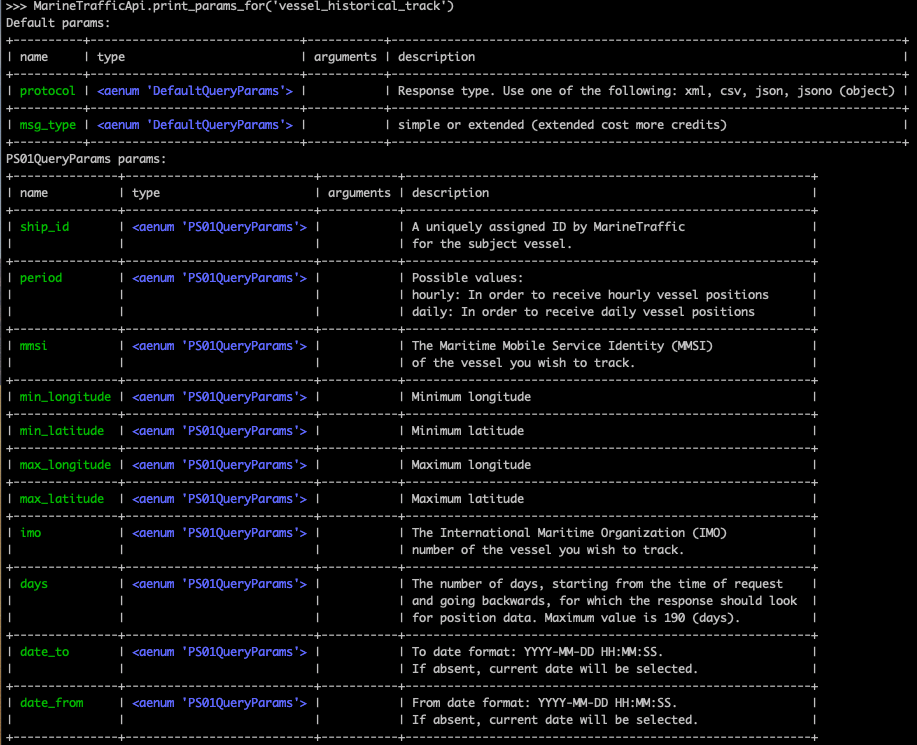Click the 'type' header in PS01QueryParams table

(146, 193)
